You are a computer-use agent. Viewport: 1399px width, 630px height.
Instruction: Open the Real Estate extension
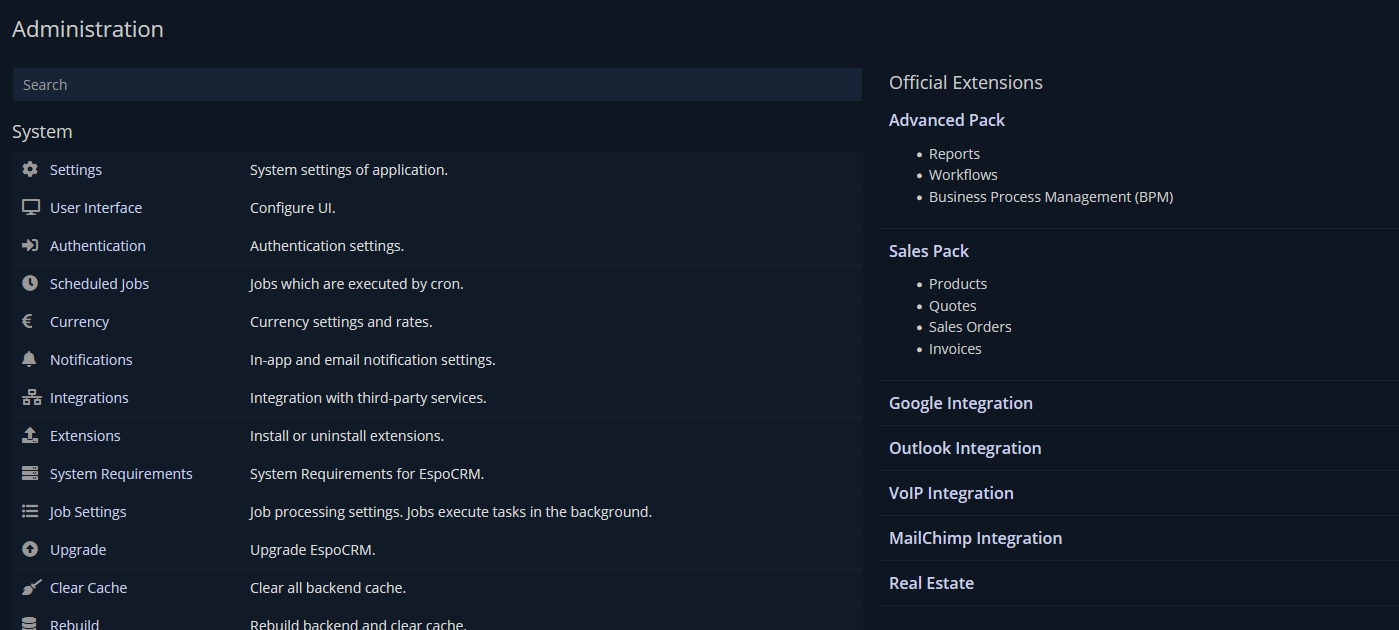pyautogui.click(x=931, y=583)
